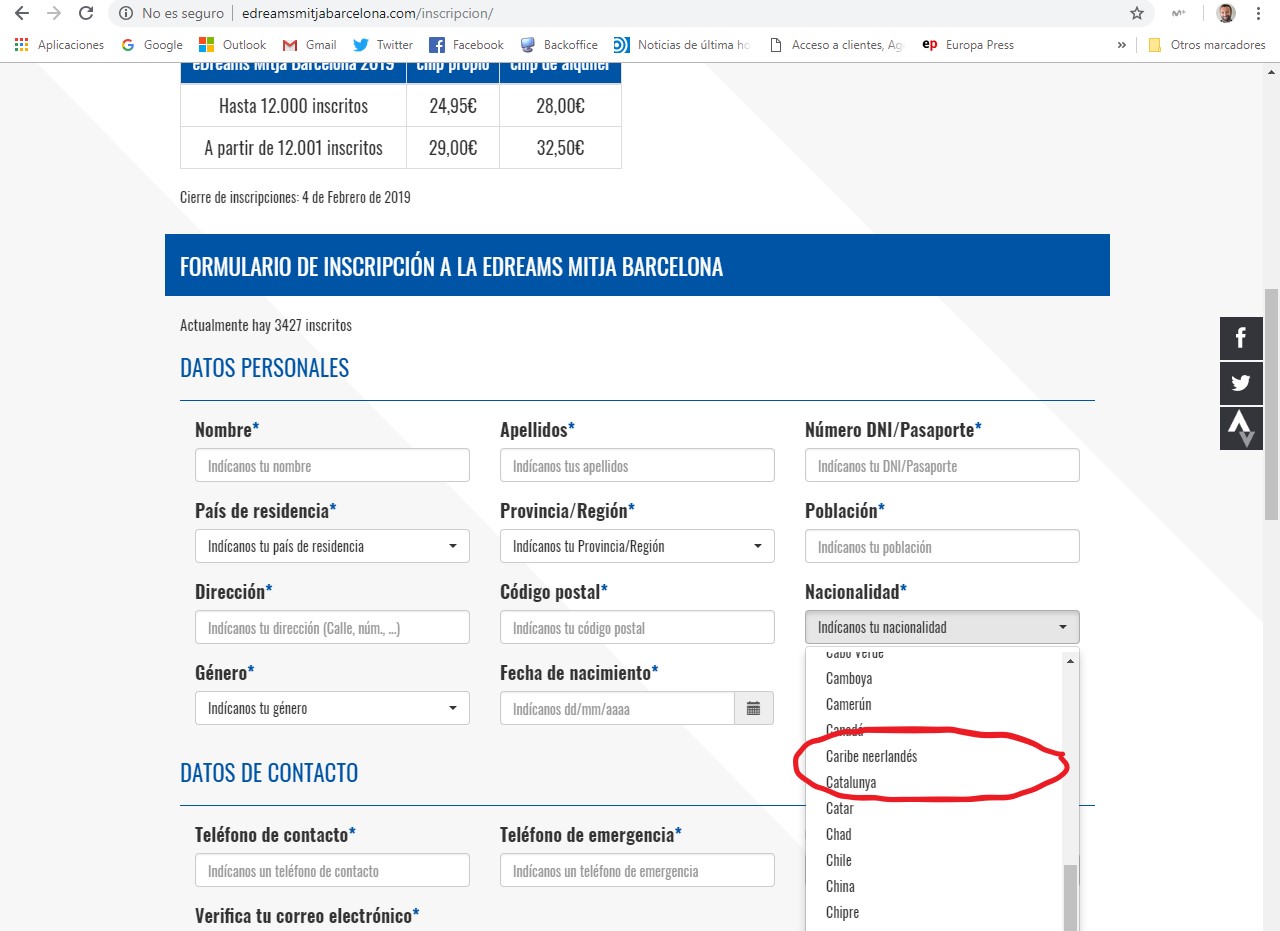Viewport: 1280px width, 931px height.
Task: Open the Aplicaciones apps shortcut
Action: 59,45
